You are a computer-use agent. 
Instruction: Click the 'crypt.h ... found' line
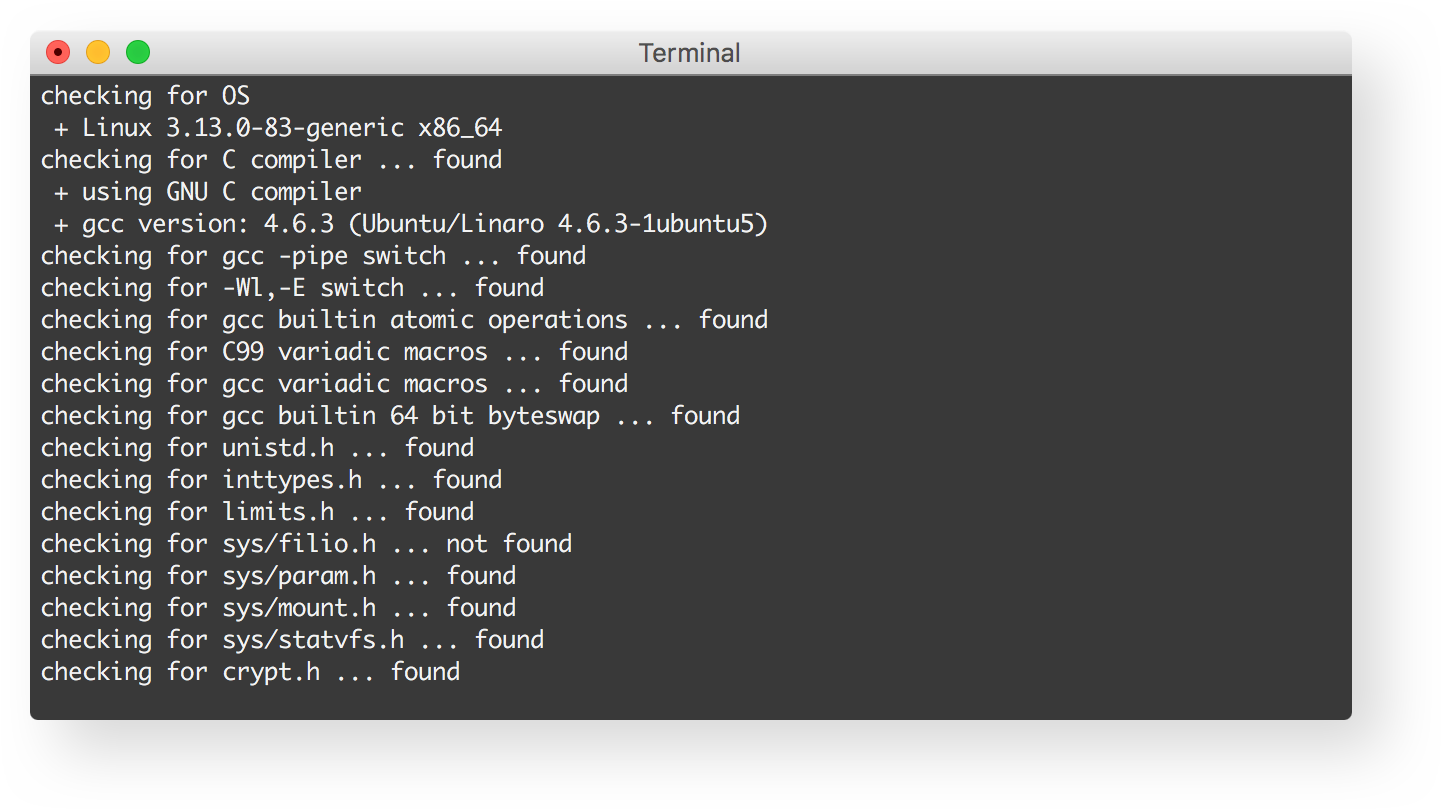click(x=250, y=672)
